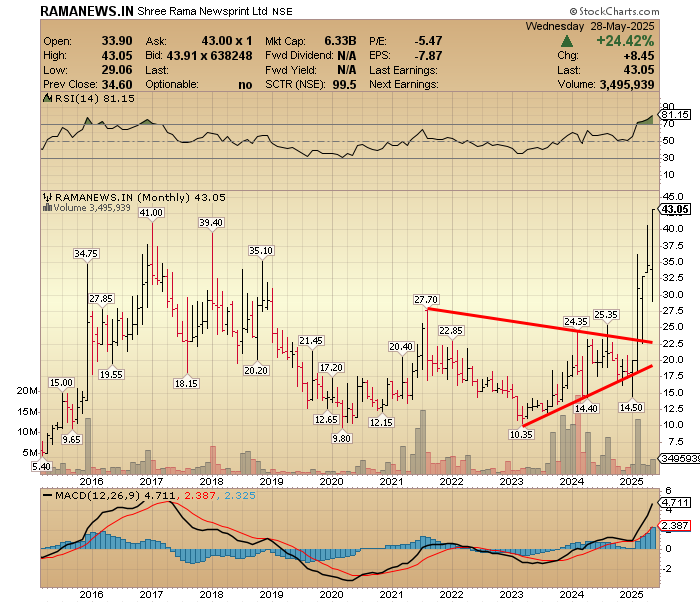Image resolution: width=700 pixels, height=603 pixels.
Task: Click the 3495939 volume axis tag
Action: coord(680,458)
